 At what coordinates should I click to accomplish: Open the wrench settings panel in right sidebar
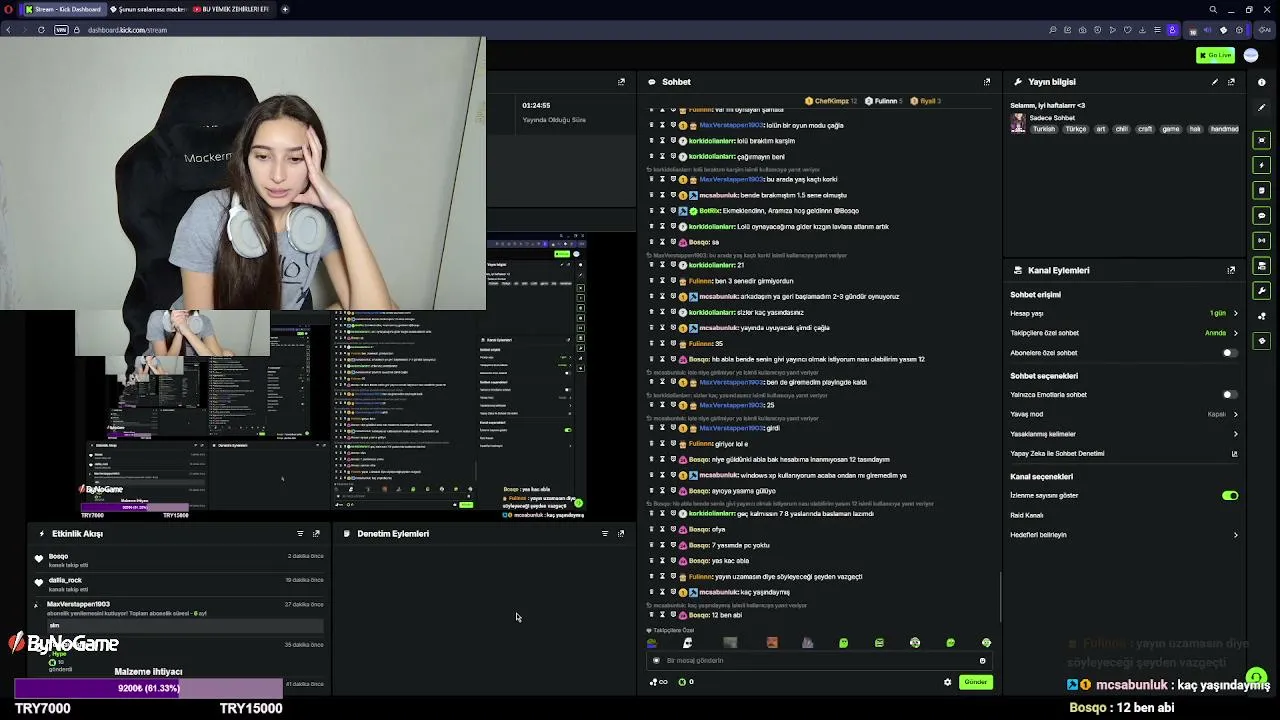1262,290
